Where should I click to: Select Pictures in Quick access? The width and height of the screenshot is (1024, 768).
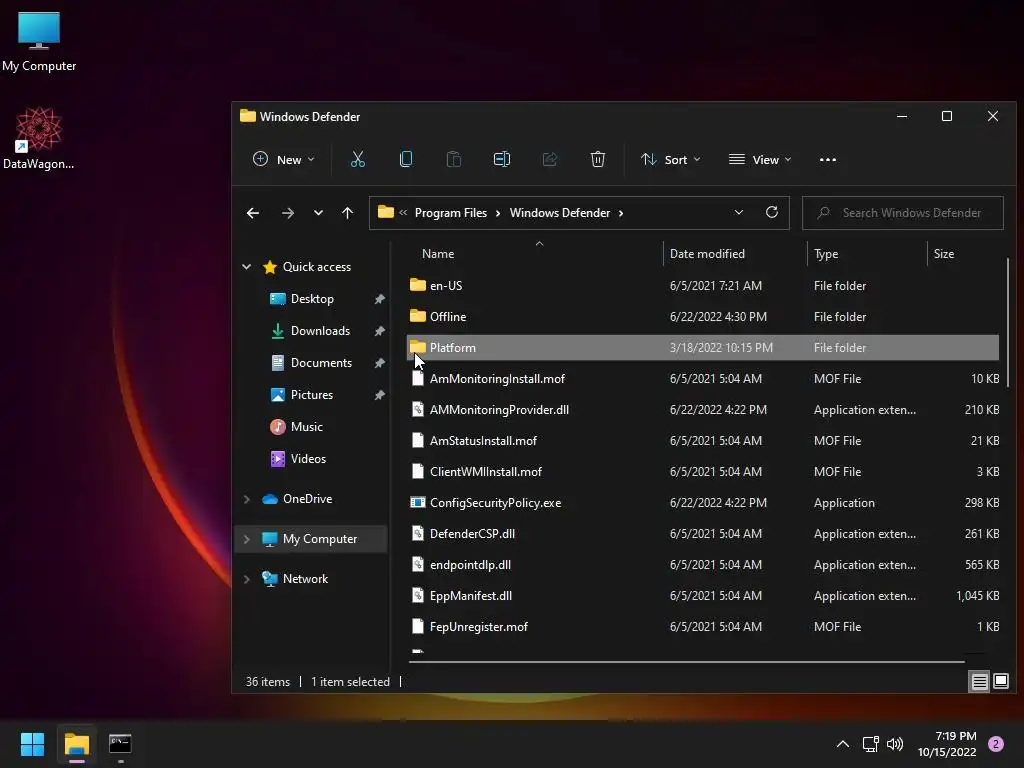(312, 395)
